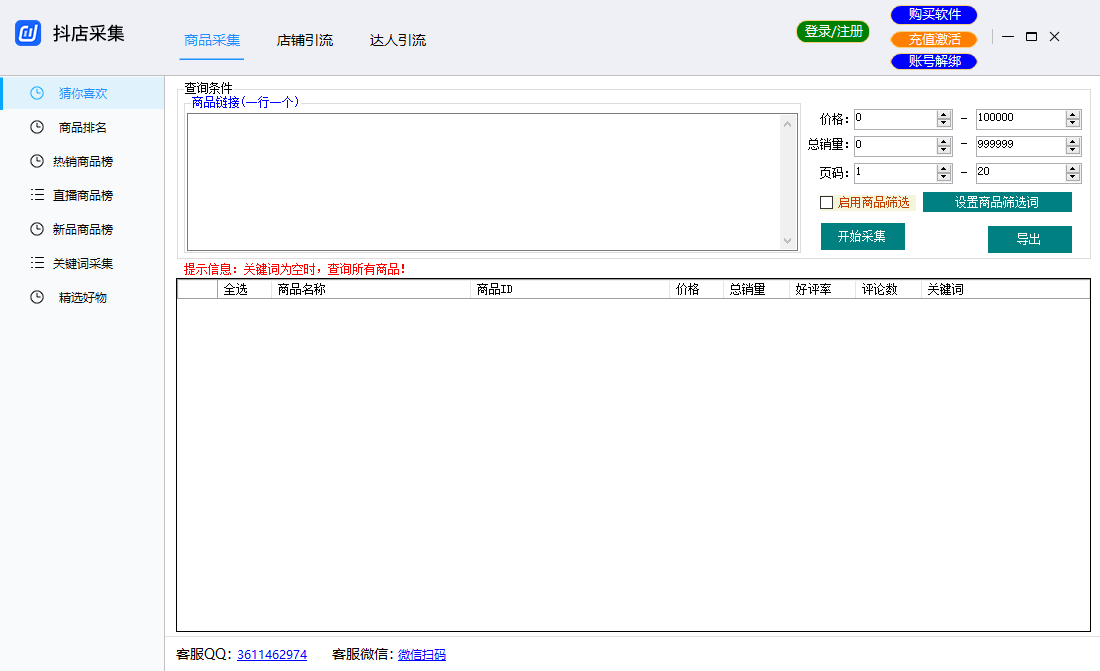The image size is (1100, 671).
Task: Open the 达人引流 tab
Action: point(397,41)
